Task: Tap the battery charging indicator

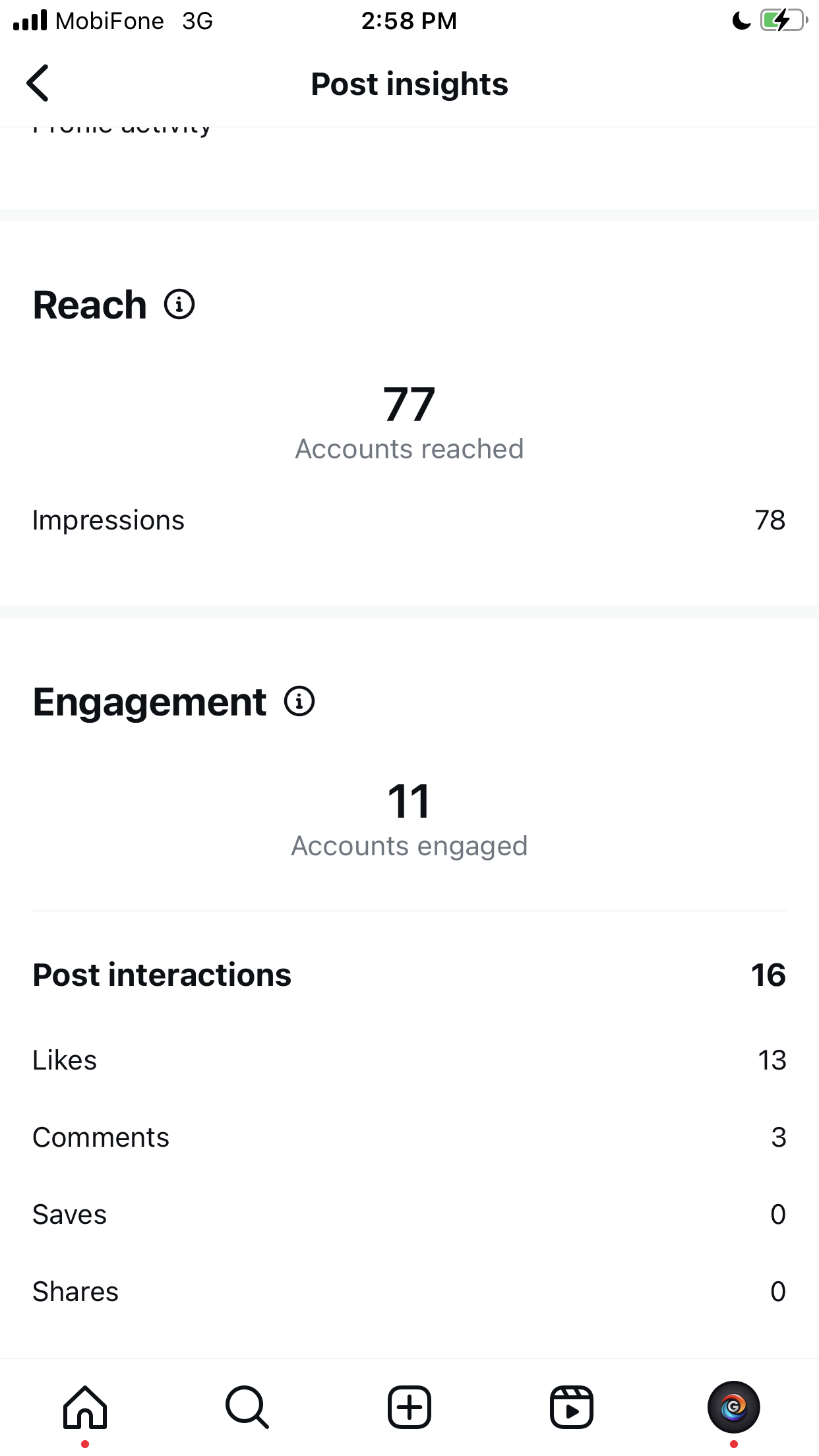Action: click(784, 20)
